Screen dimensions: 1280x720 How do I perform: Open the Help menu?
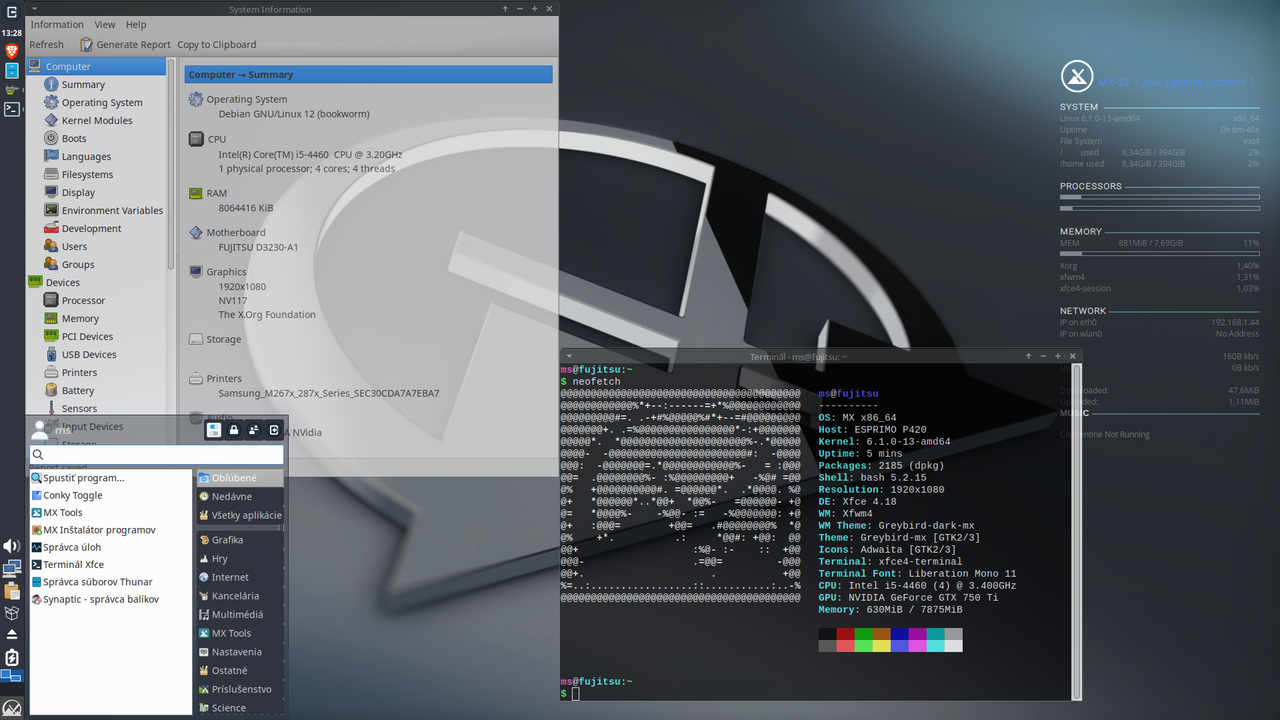(136, 25)
